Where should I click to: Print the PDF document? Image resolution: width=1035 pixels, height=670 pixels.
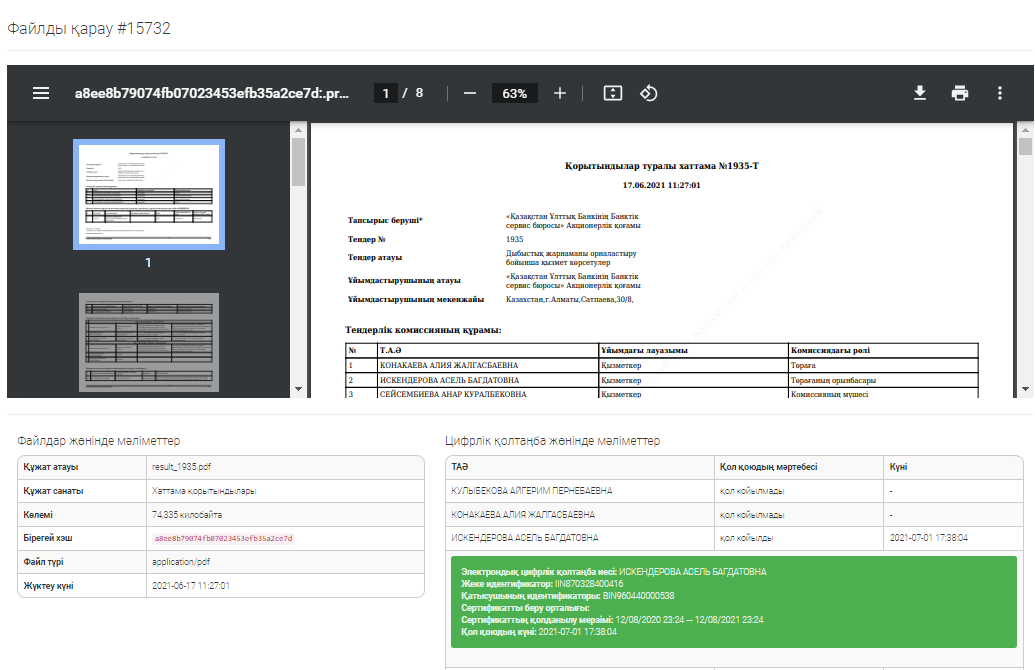960,93
